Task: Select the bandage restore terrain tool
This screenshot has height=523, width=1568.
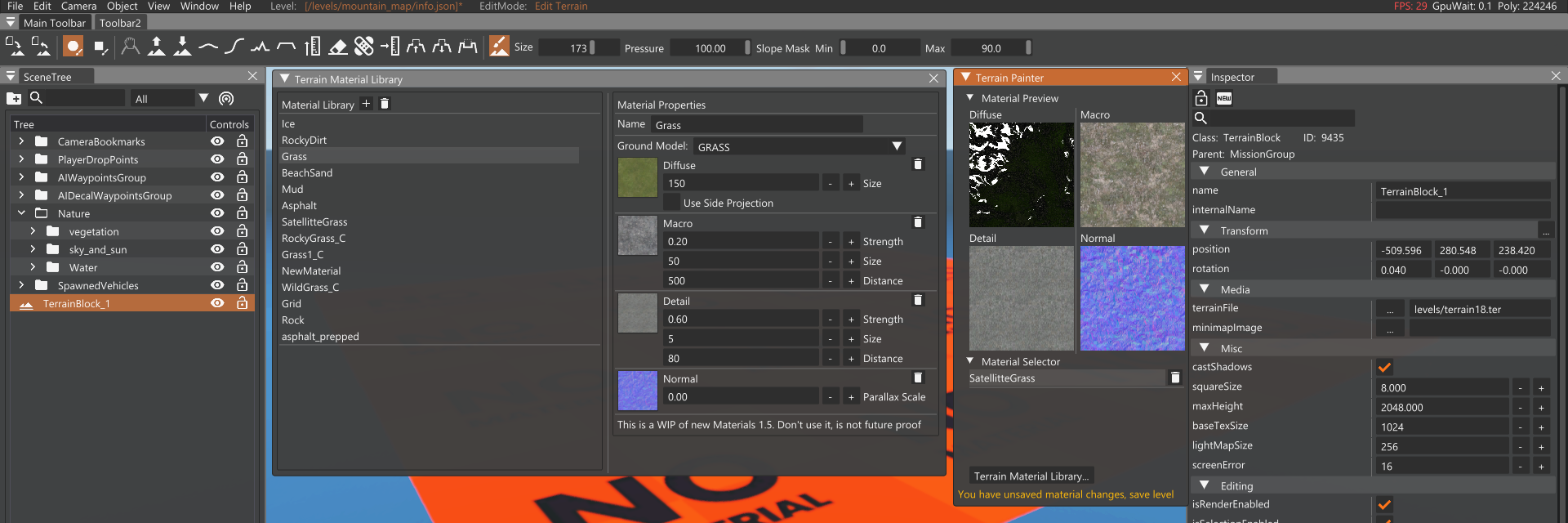Action: pyautogui.click(x=364, y=47)
